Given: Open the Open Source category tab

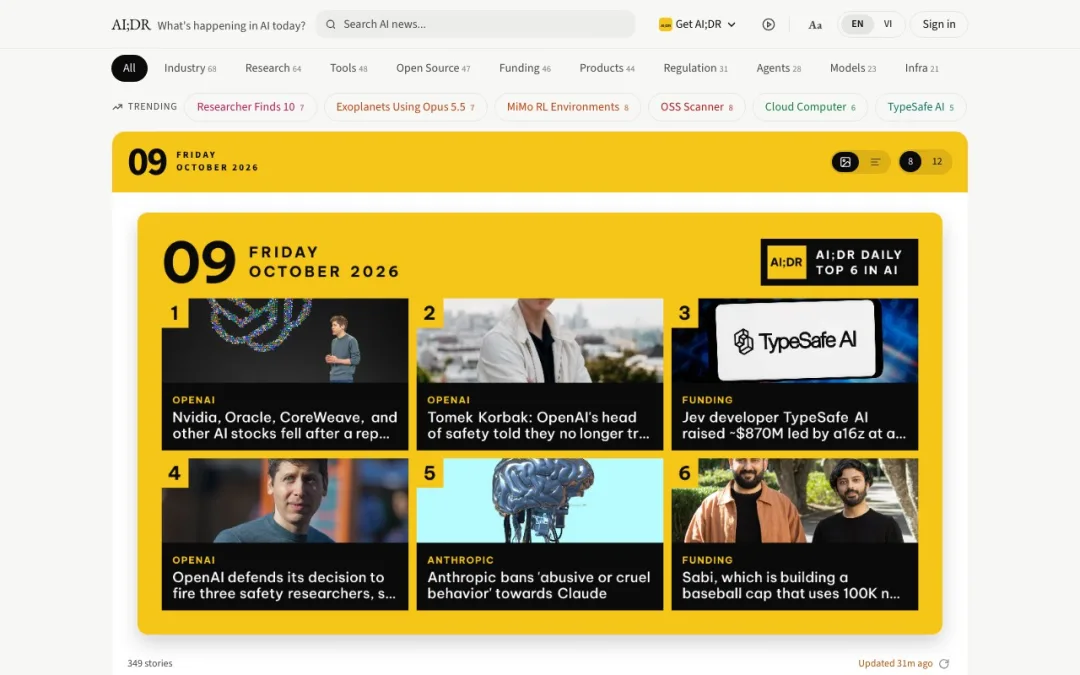Looking at the screenshot, I should 433,68.
